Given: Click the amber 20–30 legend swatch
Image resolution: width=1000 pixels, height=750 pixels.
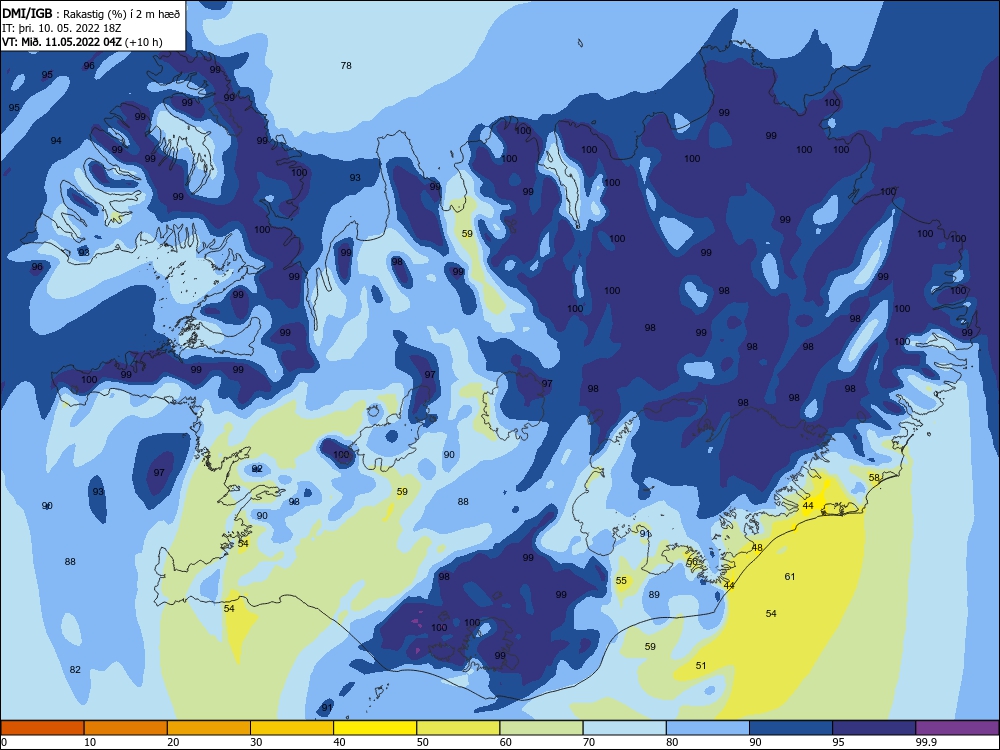Looking at the screenshot, I should click(x=209, y=728).
